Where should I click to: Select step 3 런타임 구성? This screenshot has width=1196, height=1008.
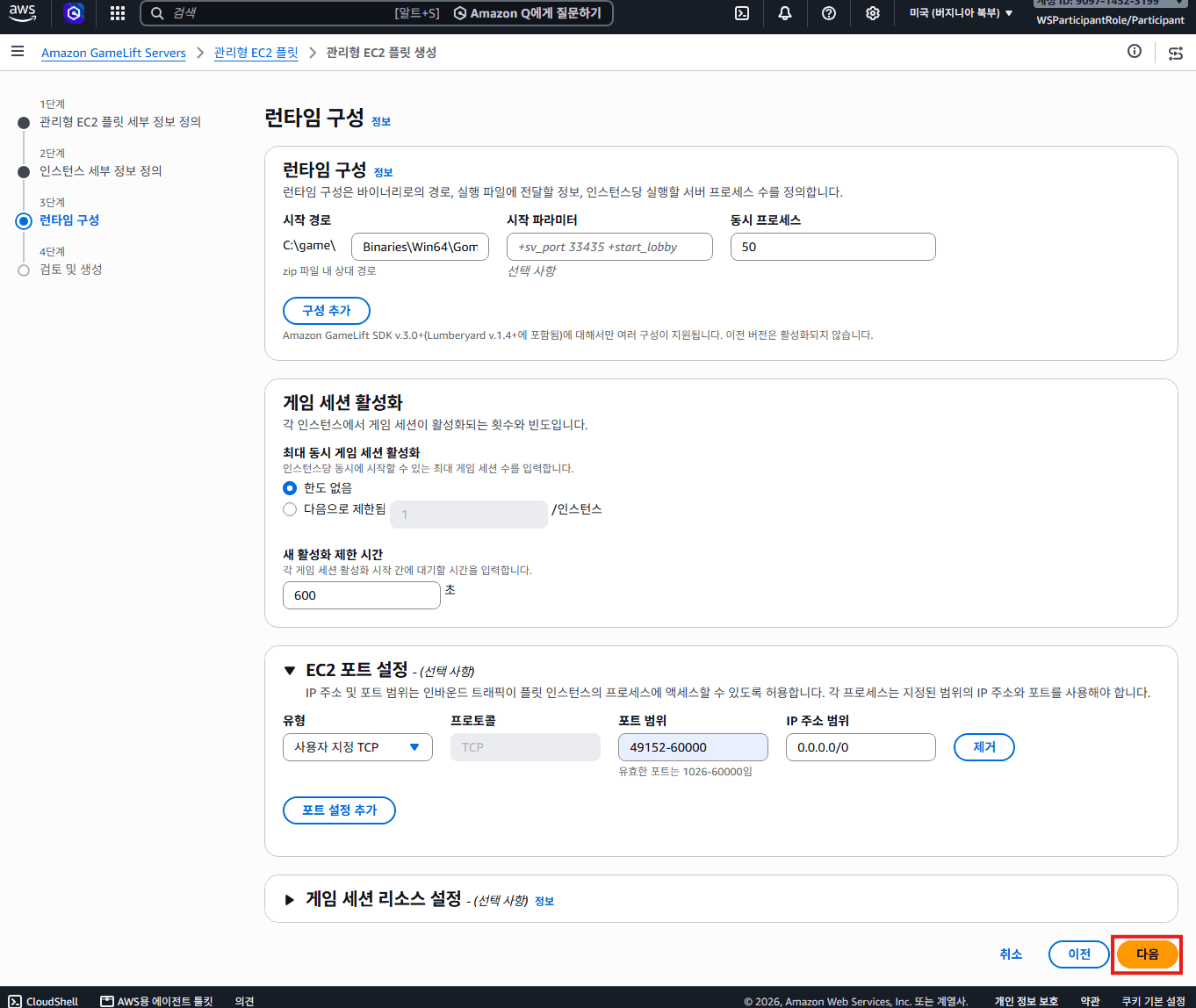click(x=69, y=220)
